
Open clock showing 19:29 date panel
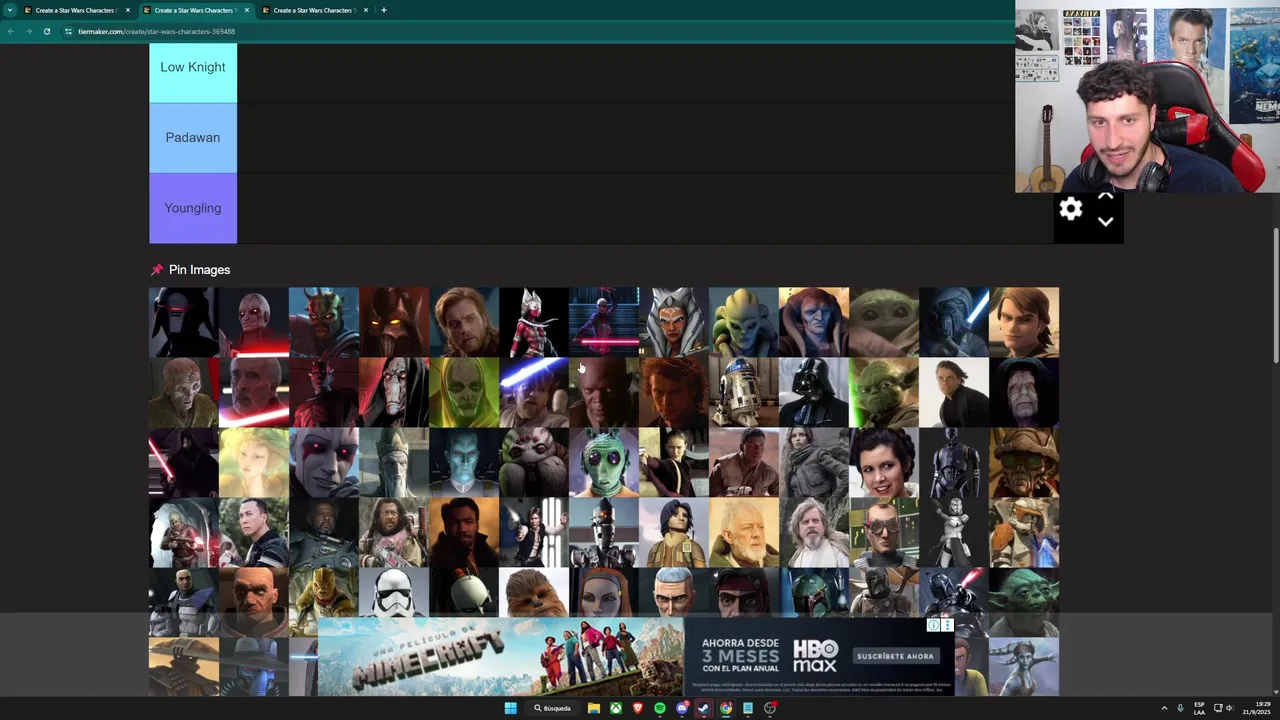tap(1258, 708)
